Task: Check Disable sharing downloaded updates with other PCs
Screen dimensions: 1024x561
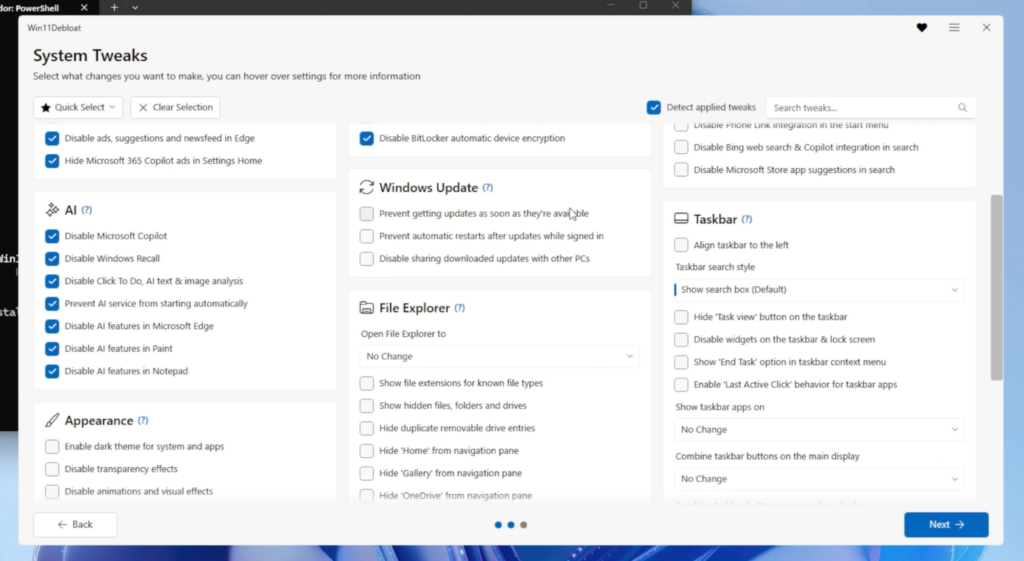Action: [x=367, y=259]
